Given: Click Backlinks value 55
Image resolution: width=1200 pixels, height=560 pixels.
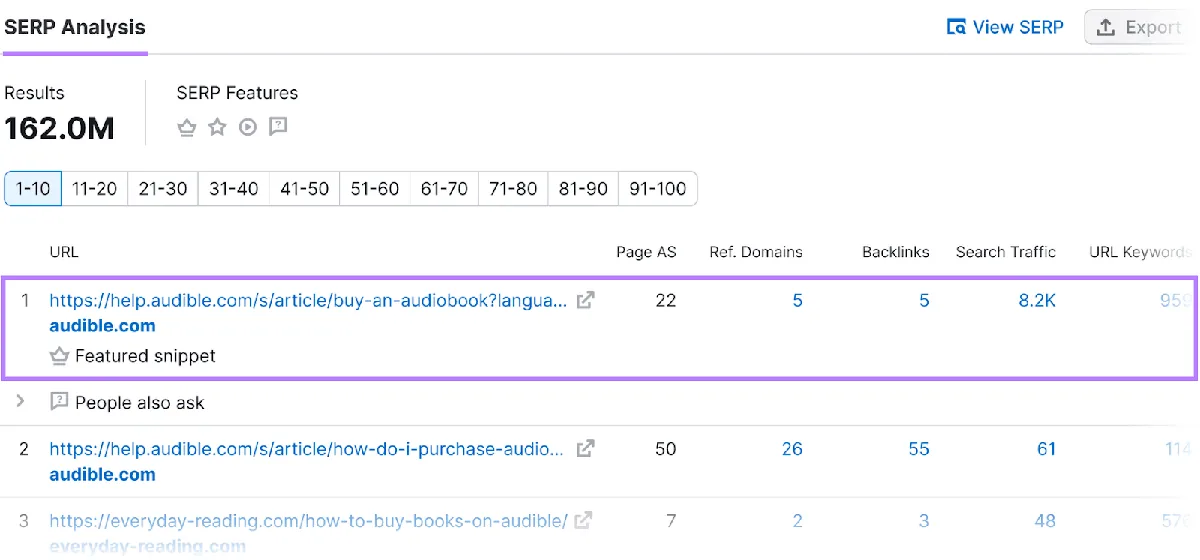Looking at the screenshot, I should (x=919, y=449).
